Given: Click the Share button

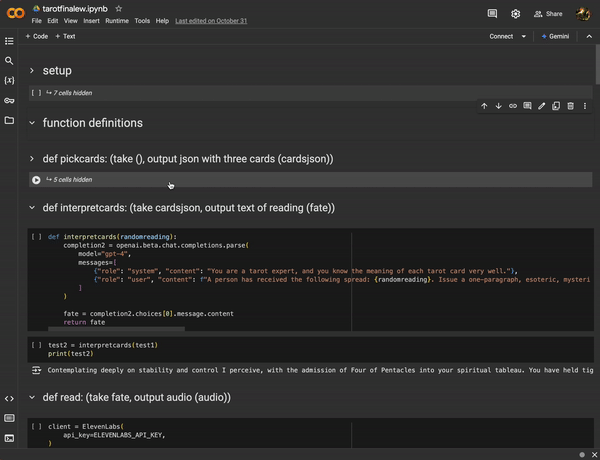Looking at the screenshot, I should coord(548,14).
